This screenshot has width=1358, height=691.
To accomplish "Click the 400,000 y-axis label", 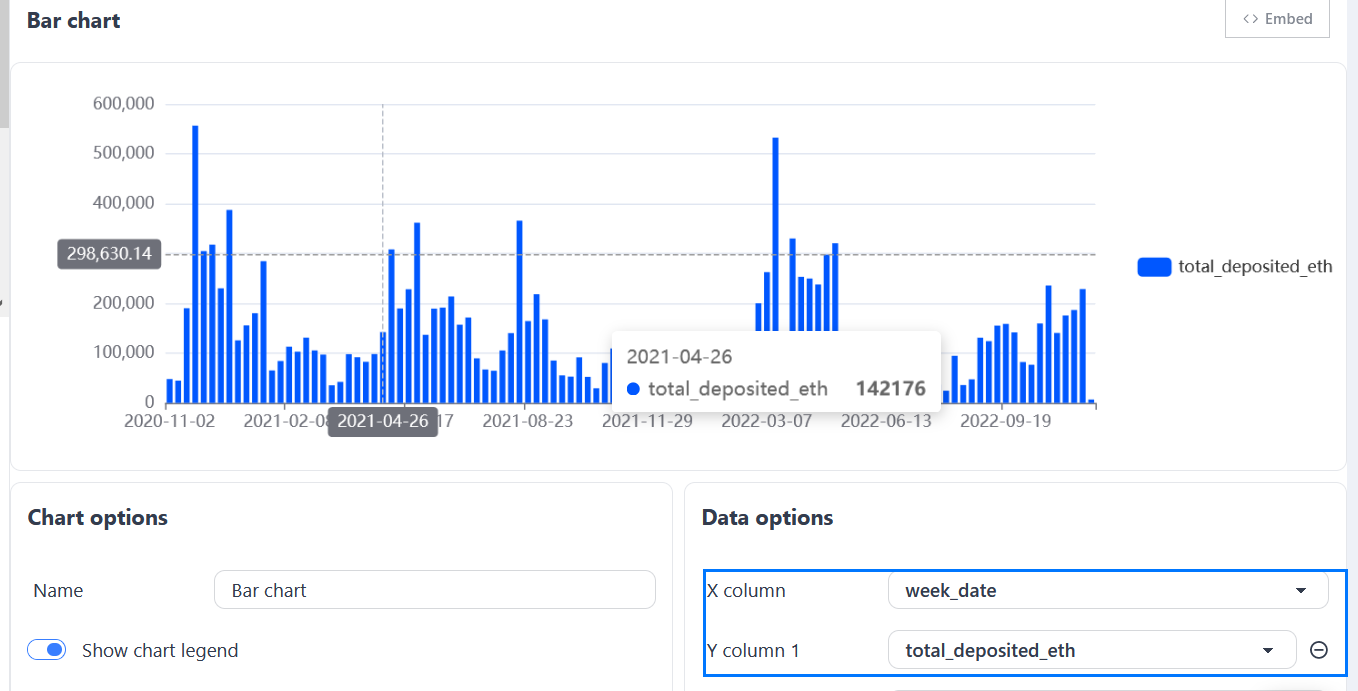I will pos(123,203).
